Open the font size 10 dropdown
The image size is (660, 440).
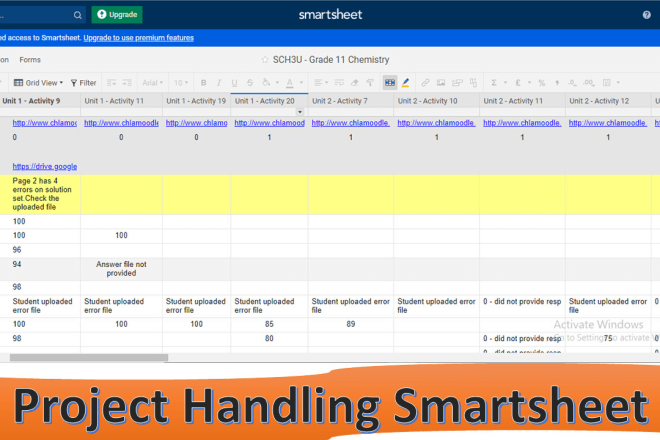pos(181,83)
